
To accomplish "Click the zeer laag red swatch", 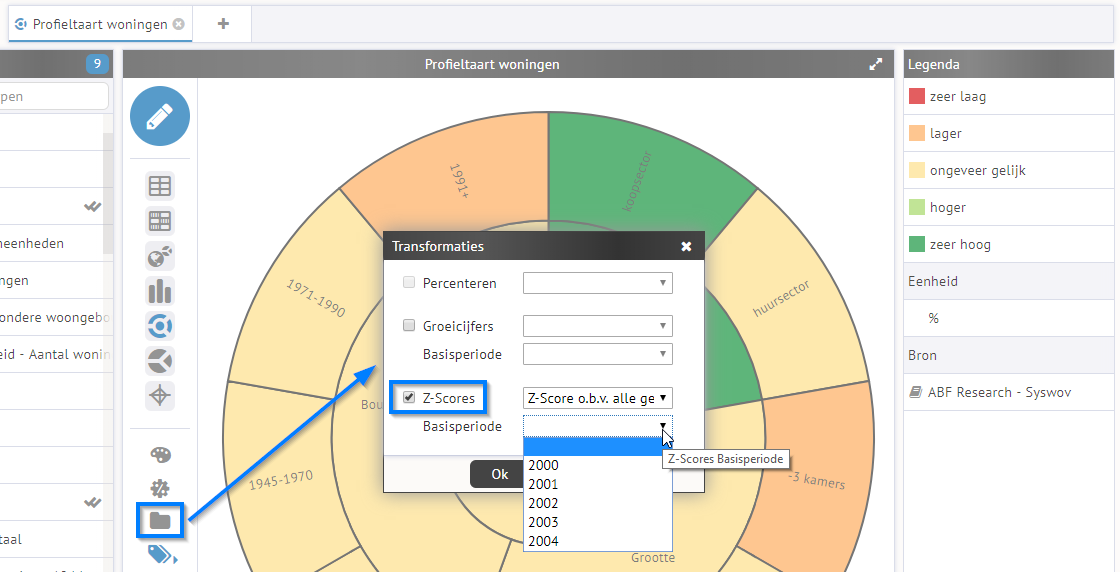I will (x=916, y=96).
